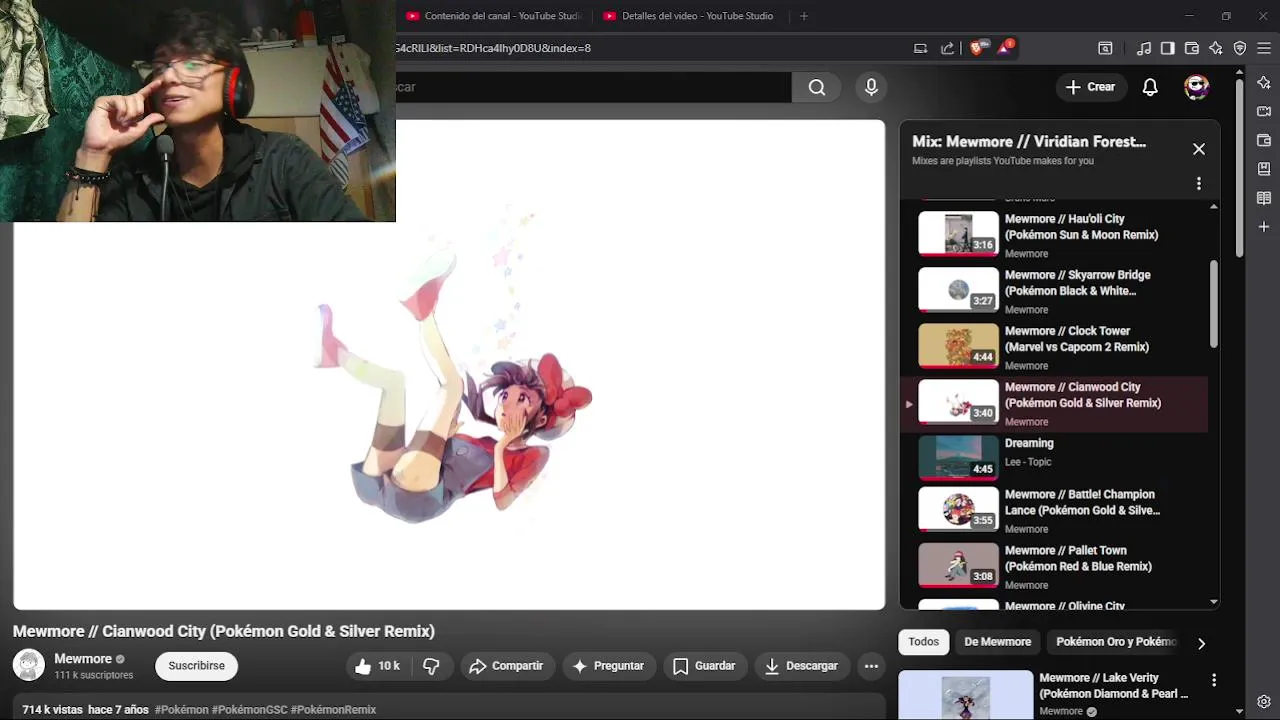Start voice search with the microphone icon
Viewport: 1280px width, 720px height.
(871, 87)
